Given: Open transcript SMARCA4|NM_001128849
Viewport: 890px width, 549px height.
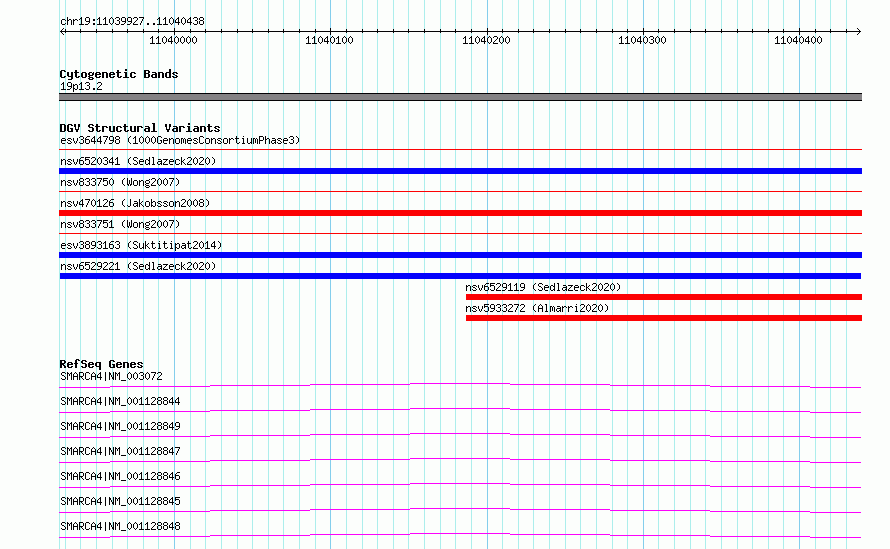Looking at the screenshot, I should [120, 426].
